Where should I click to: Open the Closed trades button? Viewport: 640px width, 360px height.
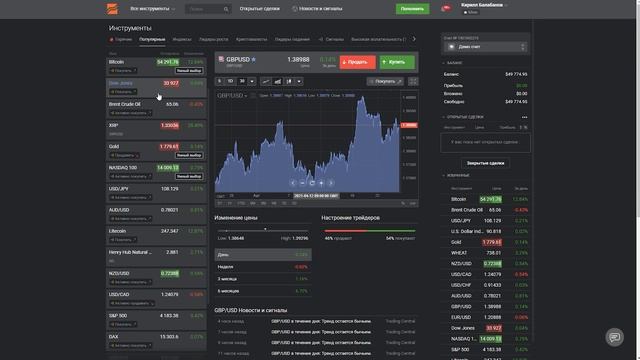[x=485, y=163]
